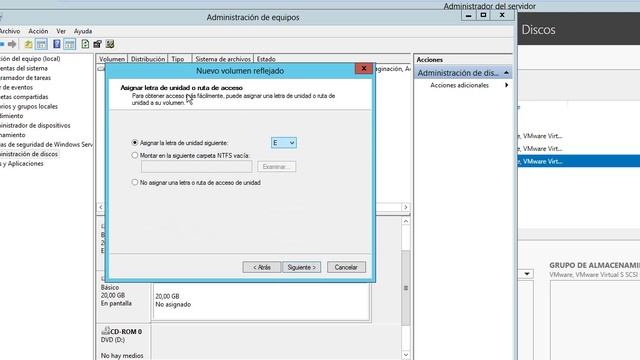This screenshot has width=640, height=360.
Task: Click the disk pane vertical scrollbar thumb
Action: point(406,288)
